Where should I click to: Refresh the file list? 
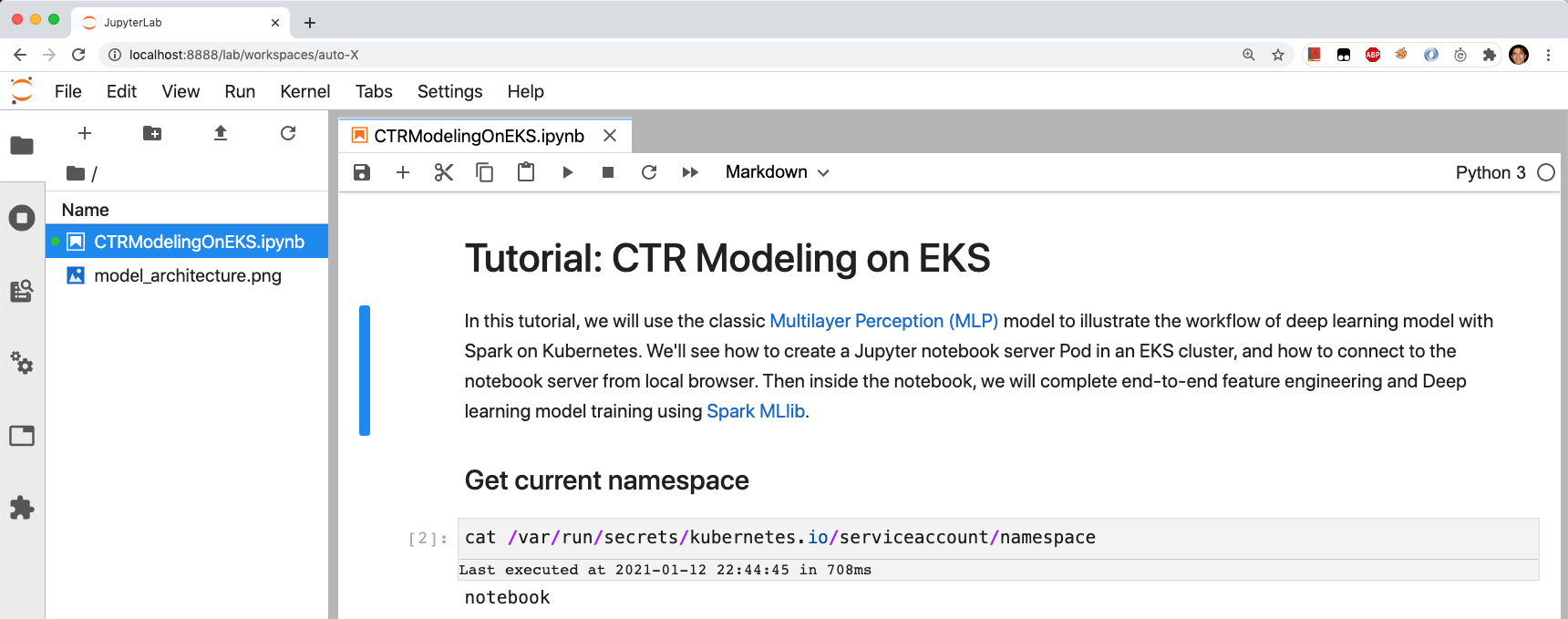click(x=288, y=133)
